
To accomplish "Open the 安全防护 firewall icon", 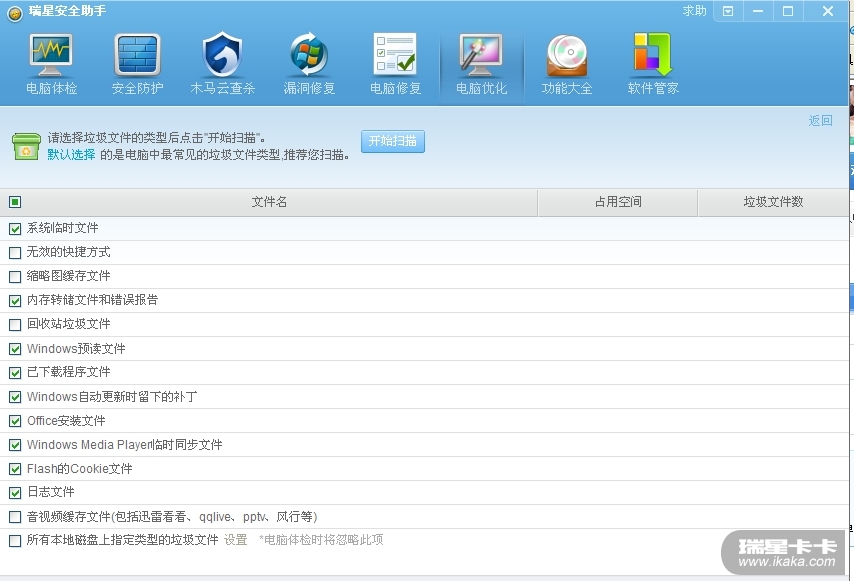I will [137, 54].
